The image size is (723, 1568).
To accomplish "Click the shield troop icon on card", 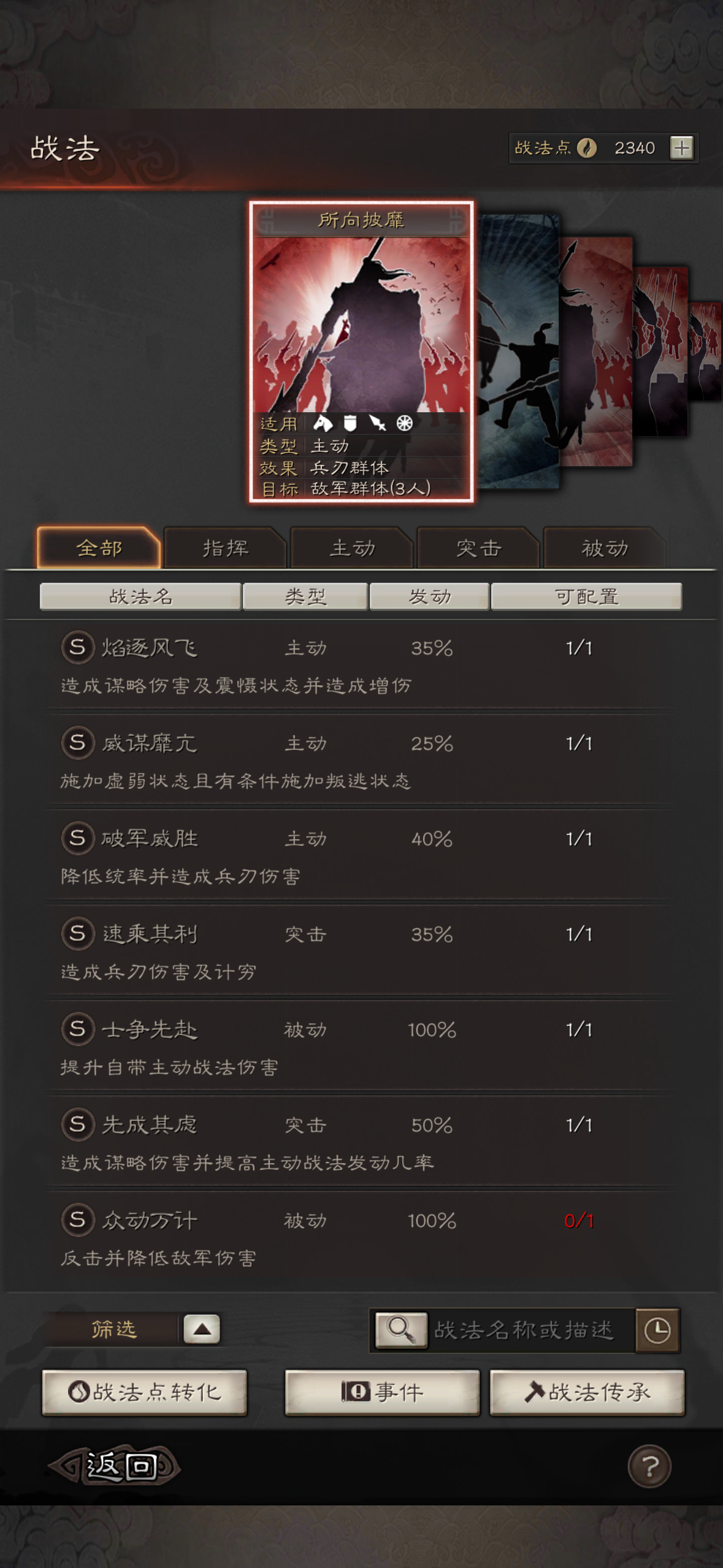I will 350,423.
